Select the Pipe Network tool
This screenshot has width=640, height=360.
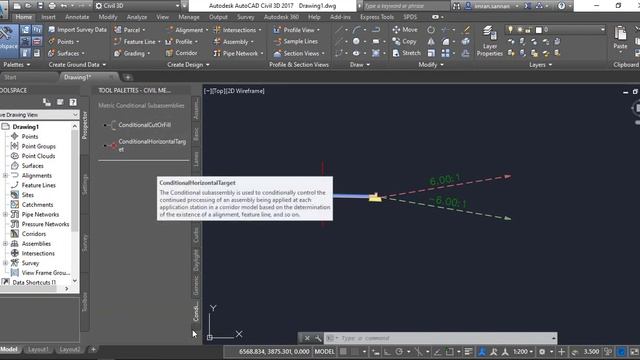(238, 53)
